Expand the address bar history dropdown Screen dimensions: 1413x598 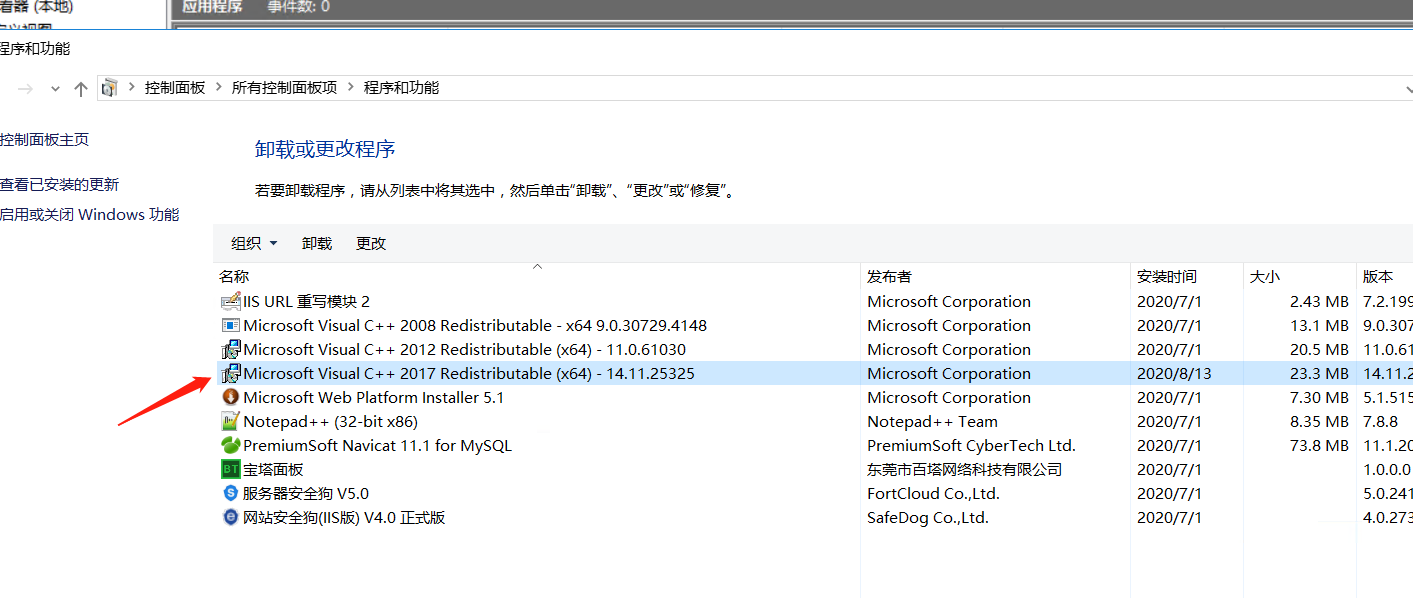[1408, 89]
